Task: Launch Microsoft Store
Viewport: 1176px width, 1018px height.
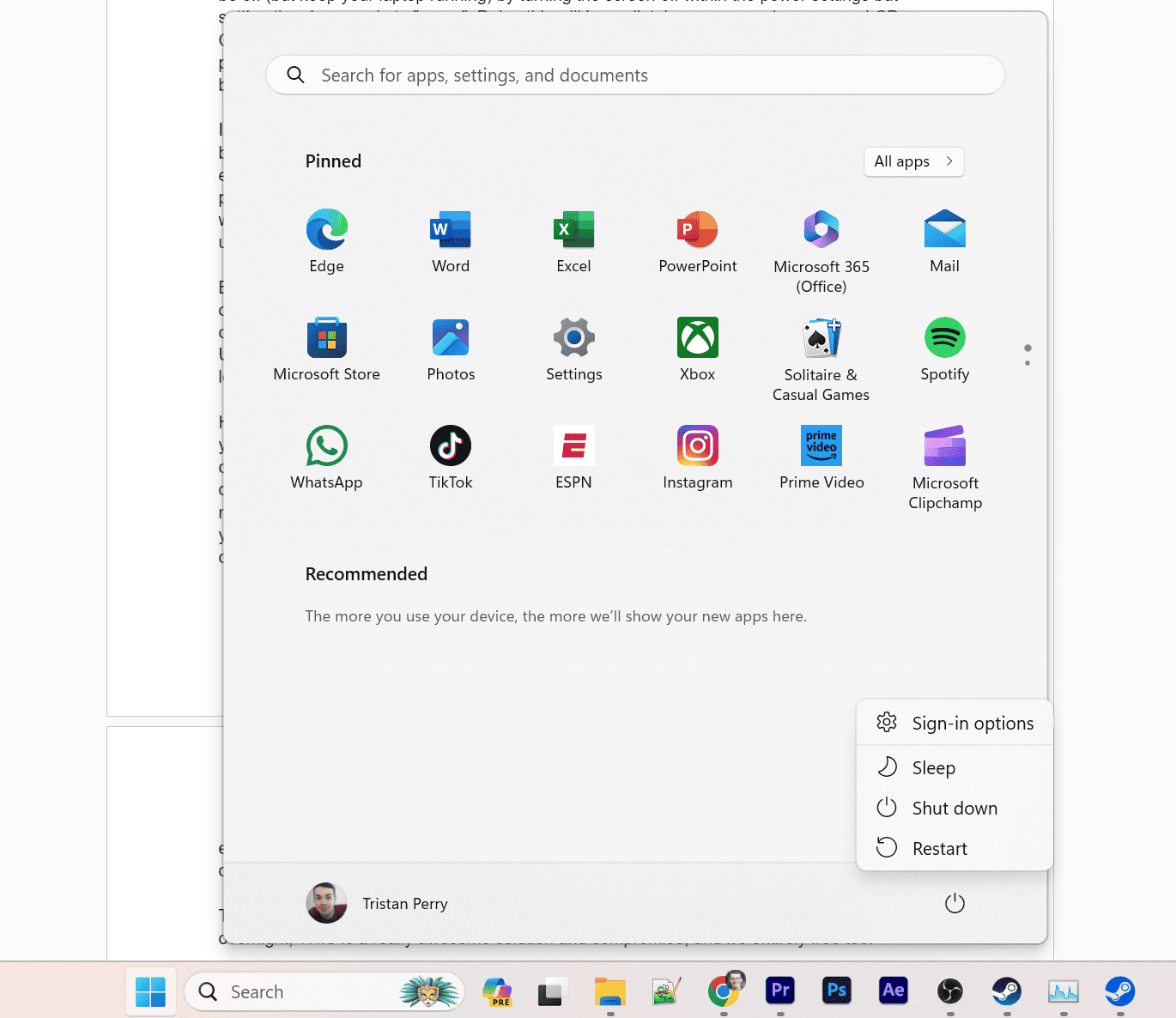Action: click(x=326, y=349)
